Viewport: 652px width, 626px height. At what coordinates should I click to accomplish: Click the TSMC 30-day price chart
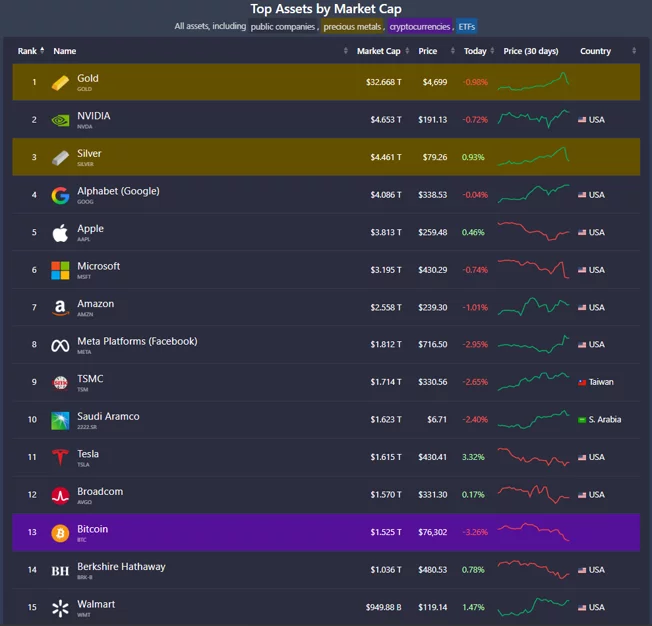pos(534,381)
